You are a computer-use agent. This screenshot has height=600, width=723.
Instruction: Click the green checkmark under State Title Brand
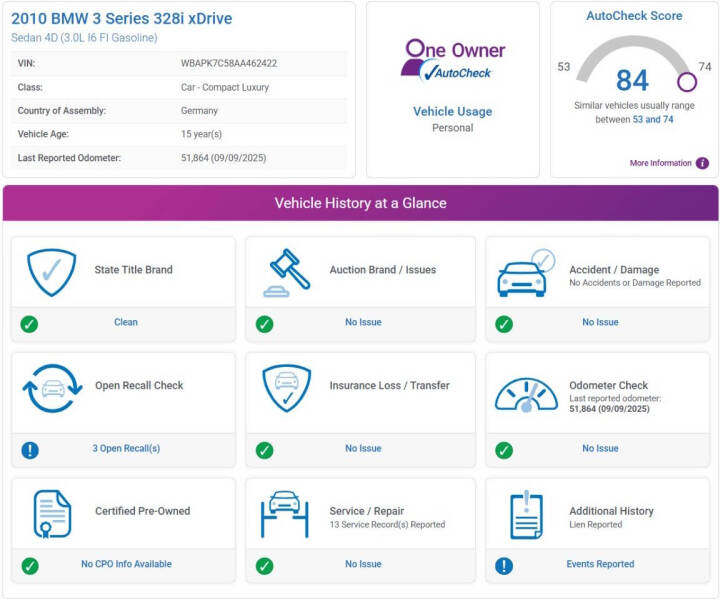(x=30, y=324)
